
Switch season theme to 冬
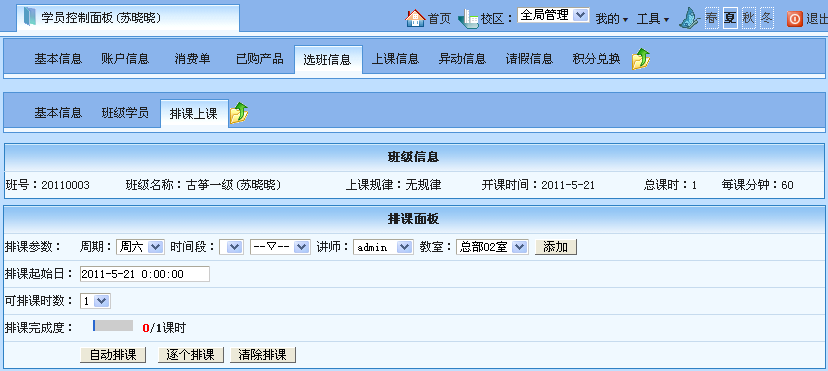pyautogui.click(x=767, y=18)
